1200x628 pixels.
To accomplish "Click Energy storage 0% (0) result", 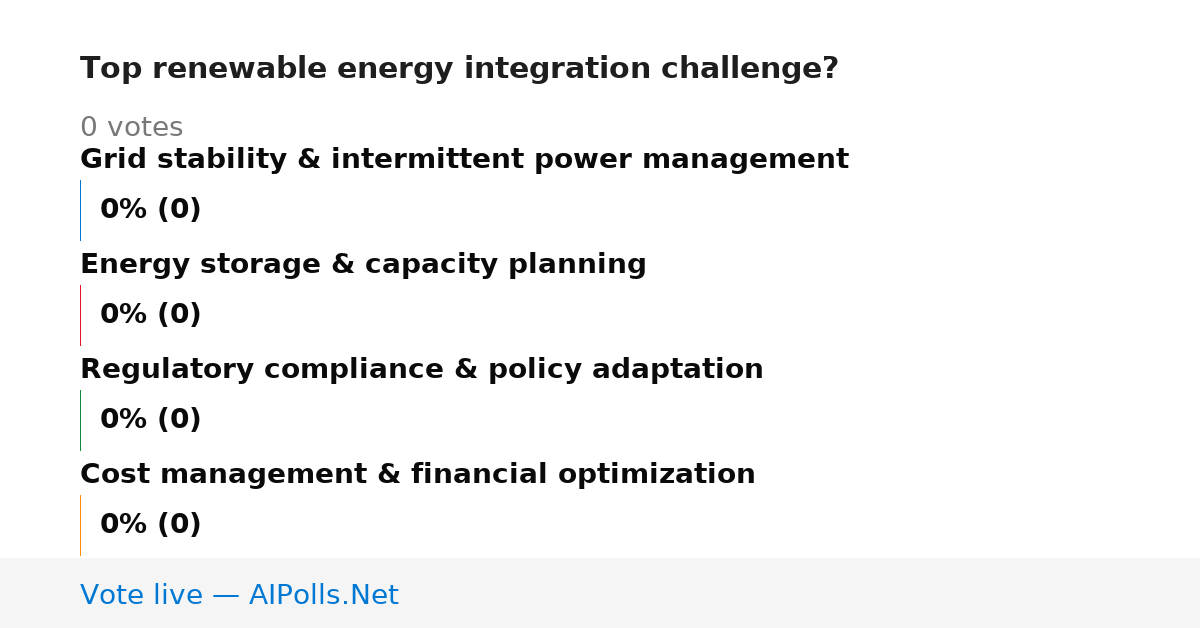I will point(150,315).
